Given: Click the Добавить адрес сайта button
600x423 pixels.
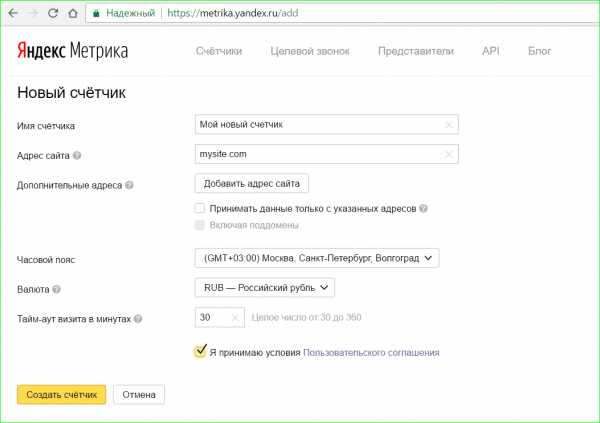Looking at the screenshot, I should 251,184.
